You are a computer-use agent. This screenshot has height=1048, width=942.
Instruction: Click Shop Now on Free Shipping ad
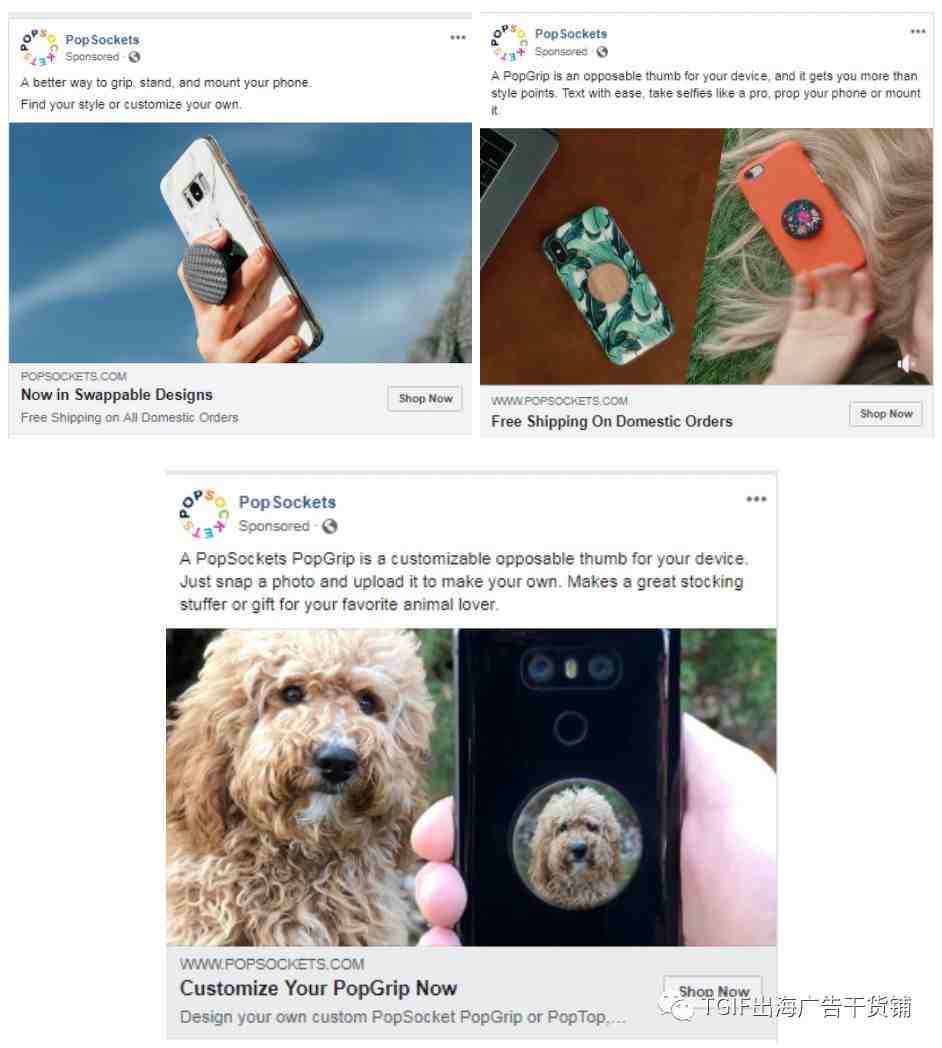point(886,414)
